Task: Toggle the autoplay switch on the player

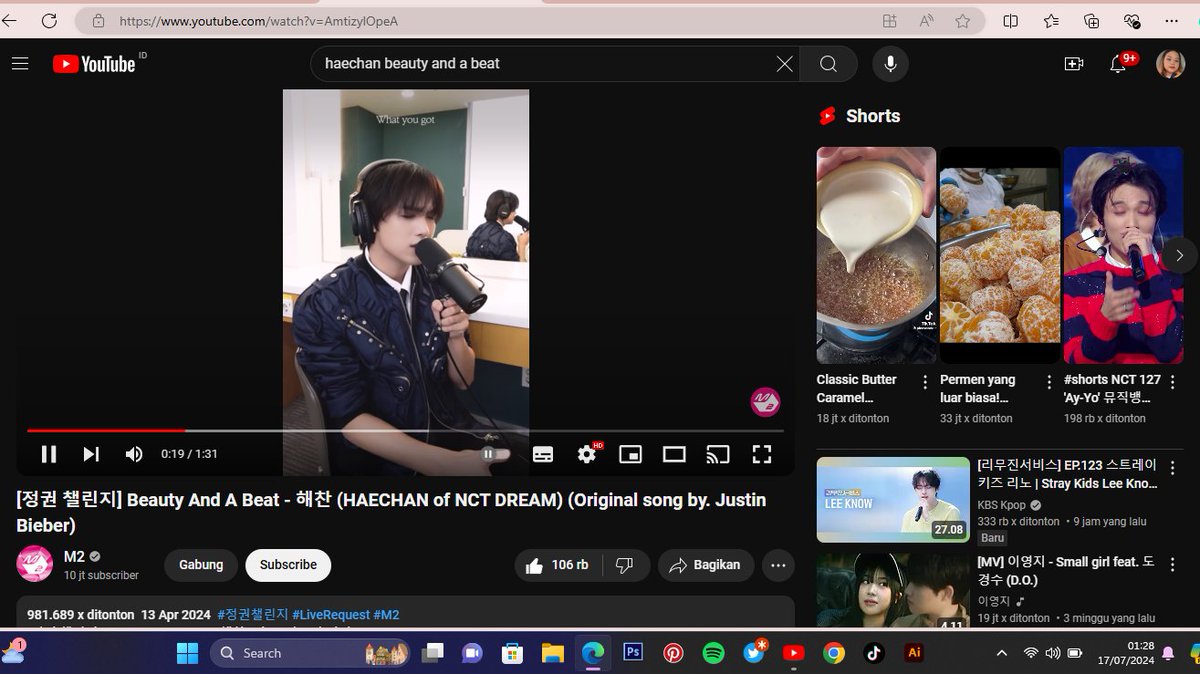Action: (x=494, y=454)
